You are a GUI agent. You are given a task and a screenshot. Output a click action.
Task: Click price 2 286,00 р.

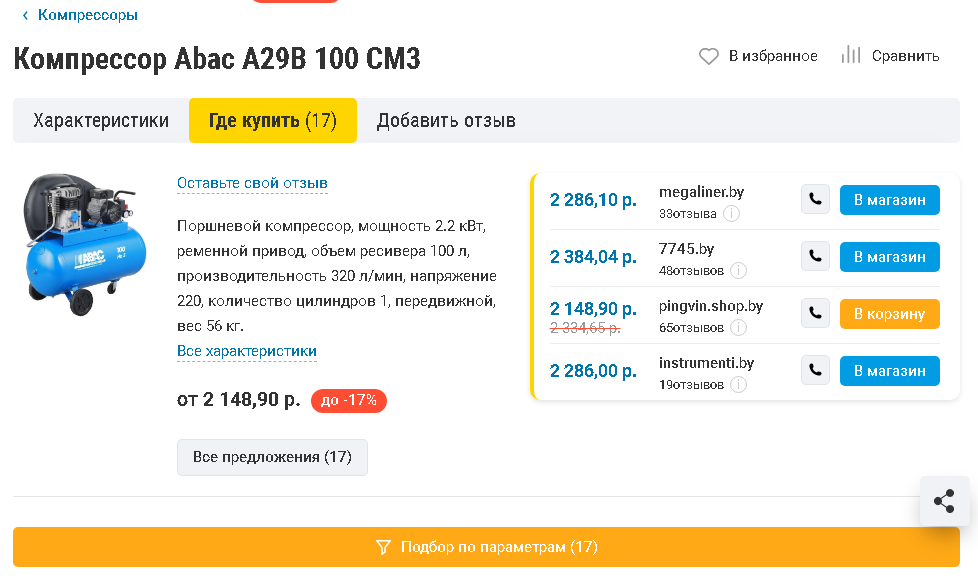(593, 371)
